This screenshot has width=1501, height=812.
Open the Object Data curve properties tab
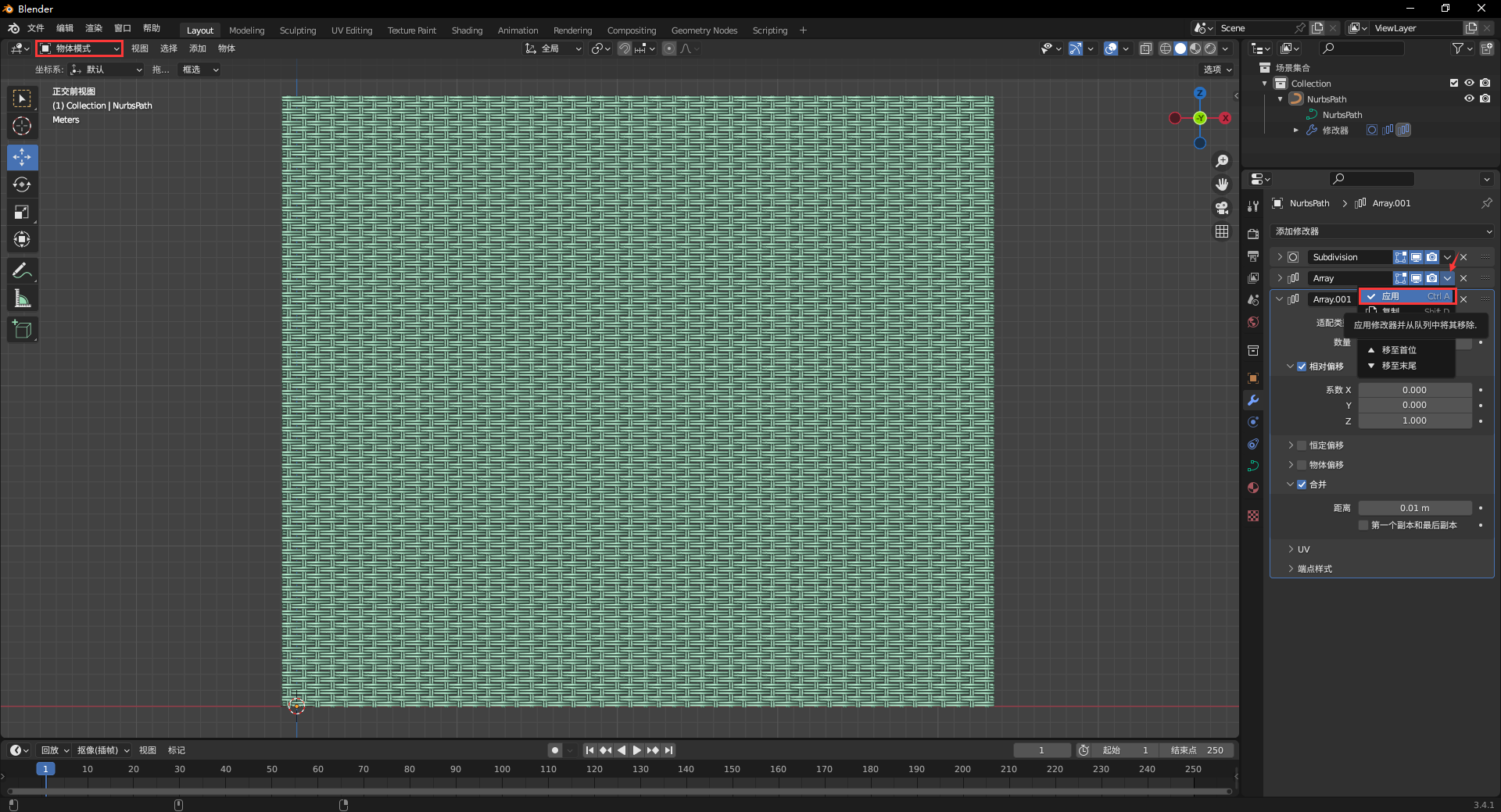1253,466
